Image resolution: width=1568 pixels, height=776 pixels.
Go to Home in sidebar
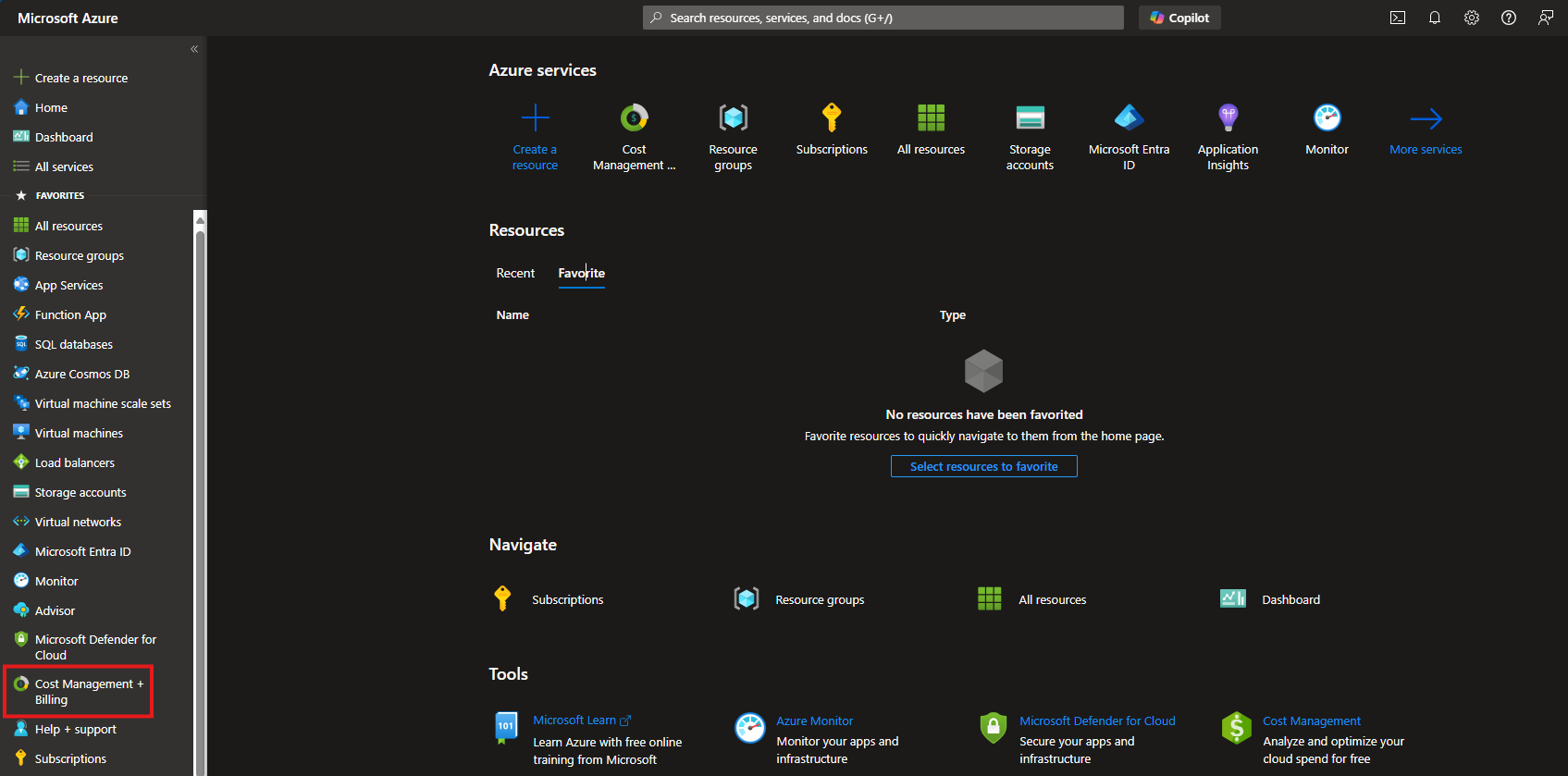[51, 107]
